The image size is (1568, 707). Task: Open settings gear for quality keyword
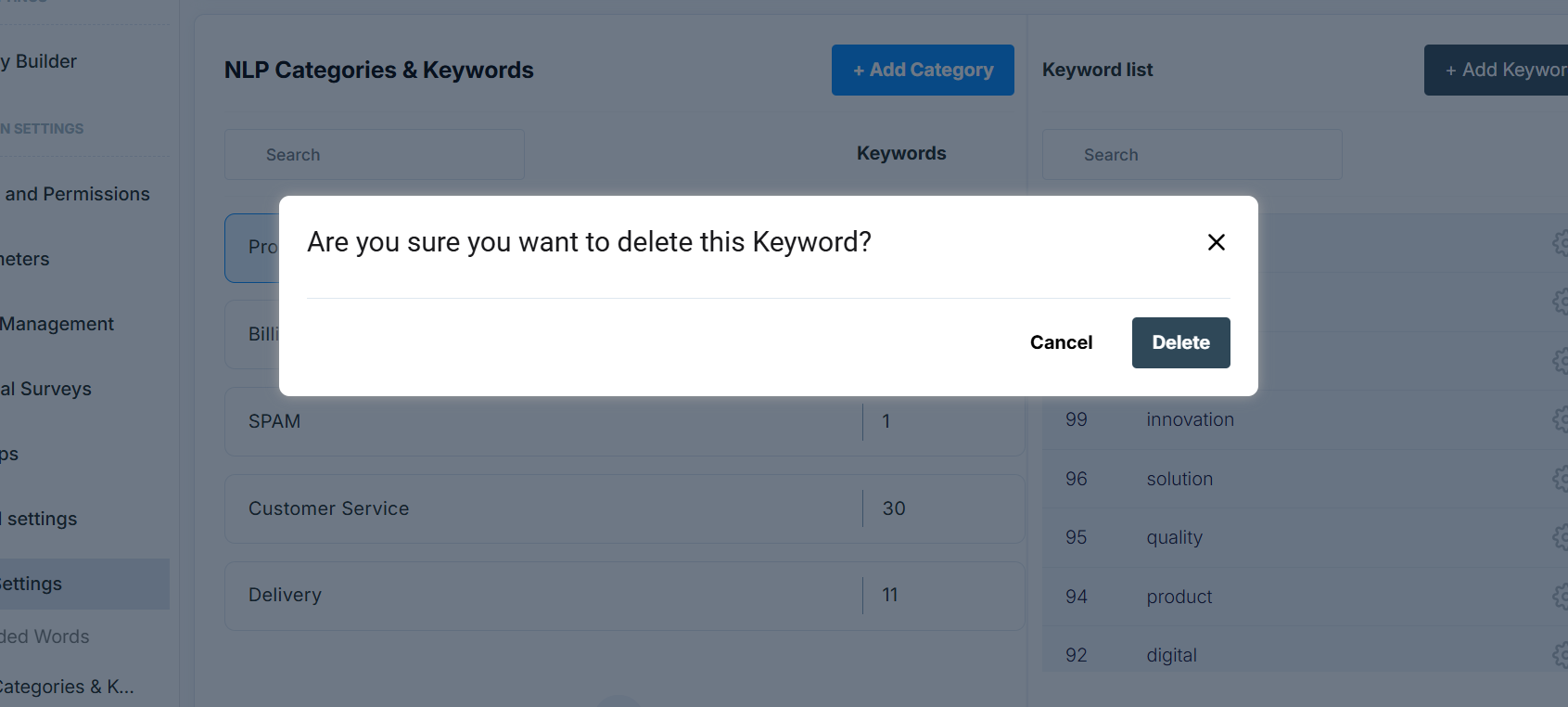coord(1561,537)
